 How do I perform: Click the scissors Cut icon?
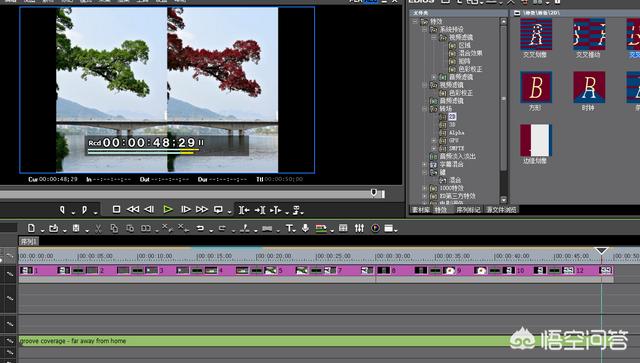click(98, 229)
